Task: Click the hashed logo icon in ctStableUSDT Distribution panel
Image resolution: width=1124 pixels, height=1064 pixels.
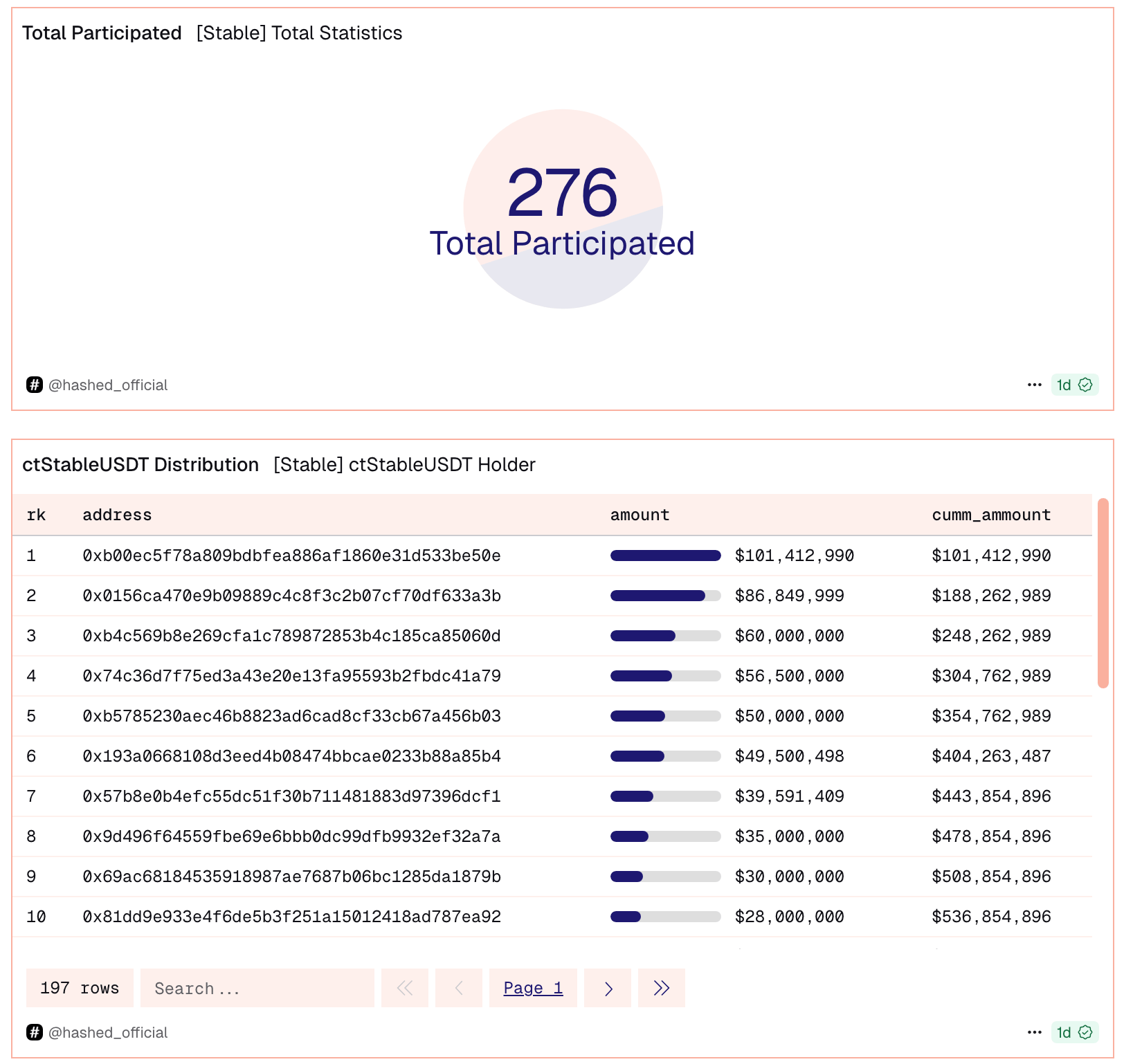Action: (35, 1032)
